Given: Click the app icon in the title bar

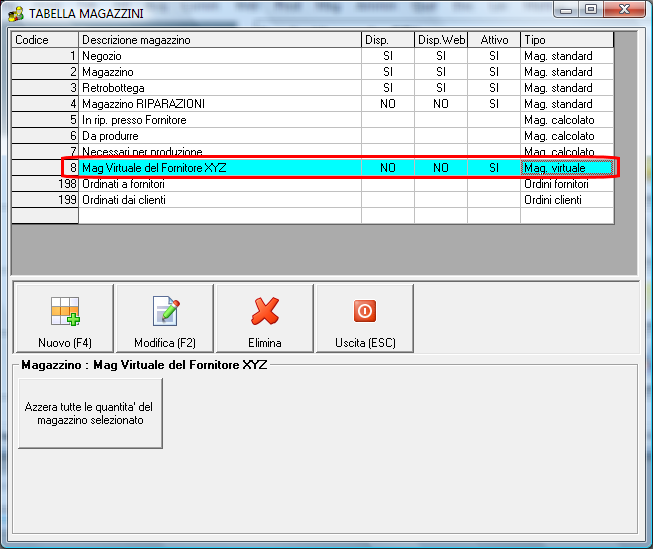Looking at the screenshot, I should click(x=16, y=14).
